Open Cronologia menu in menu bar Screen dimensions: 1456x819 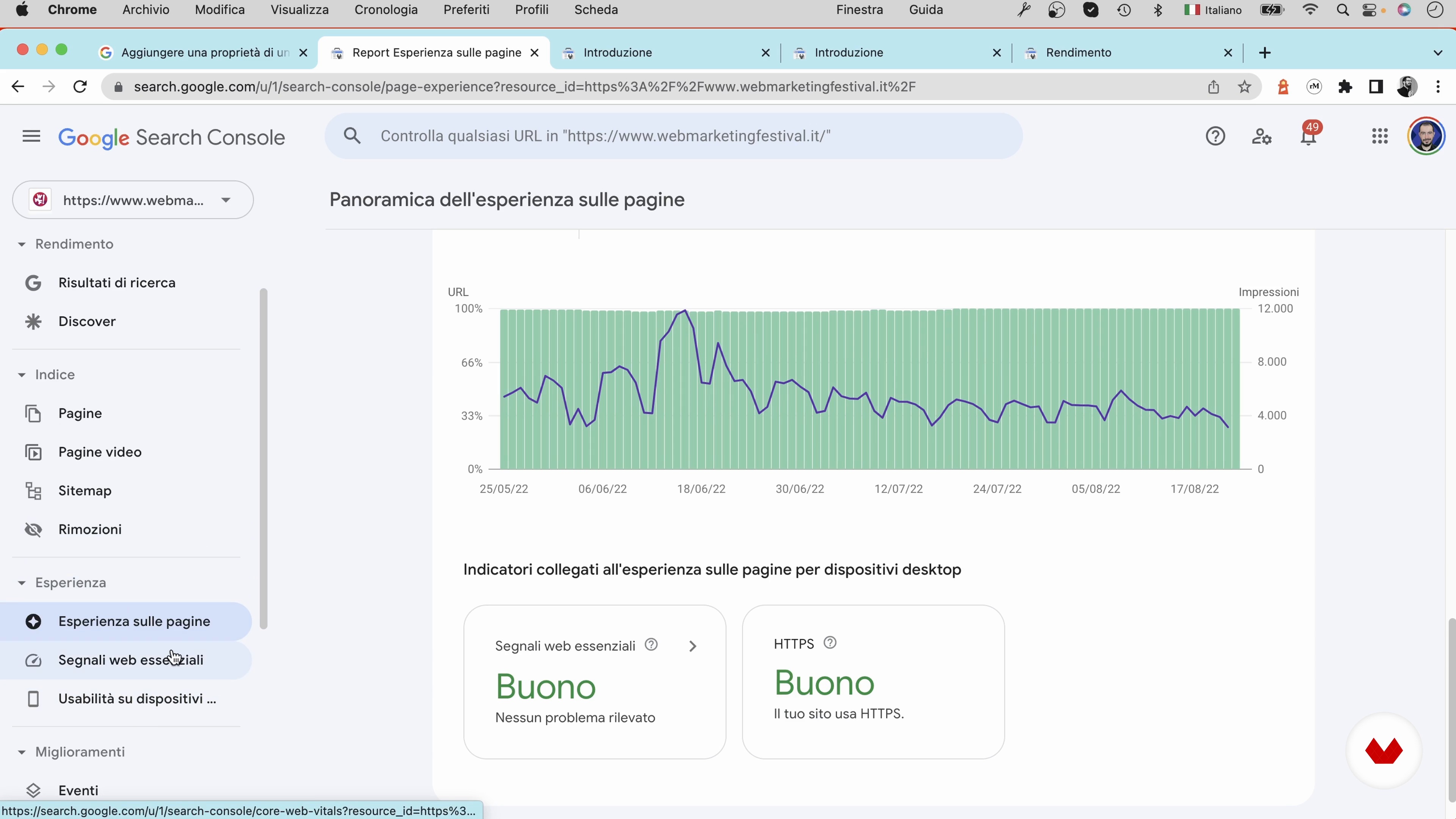click(386, 9)
